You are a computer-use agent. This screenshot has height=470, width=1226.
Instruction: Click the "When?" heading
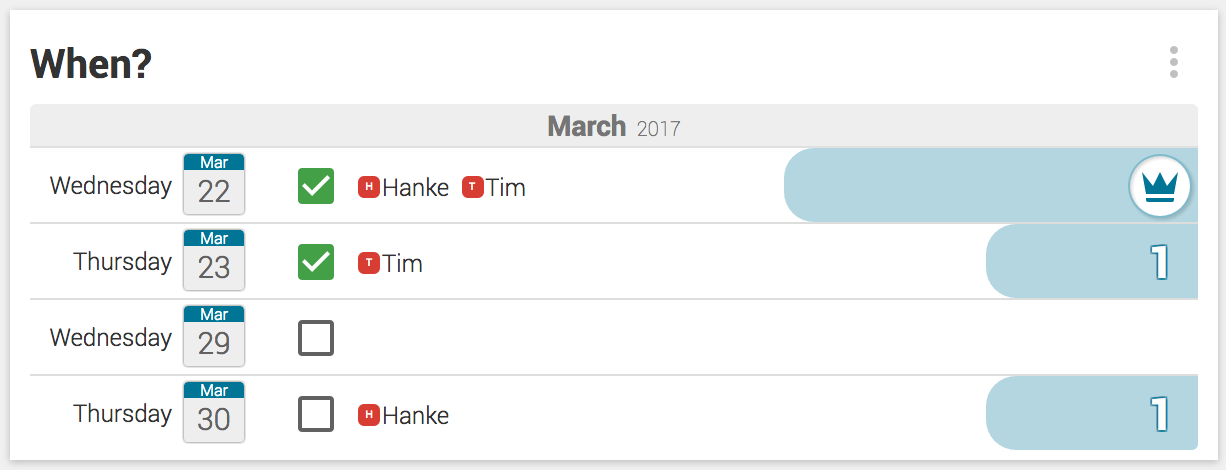[x=91, y=64]
